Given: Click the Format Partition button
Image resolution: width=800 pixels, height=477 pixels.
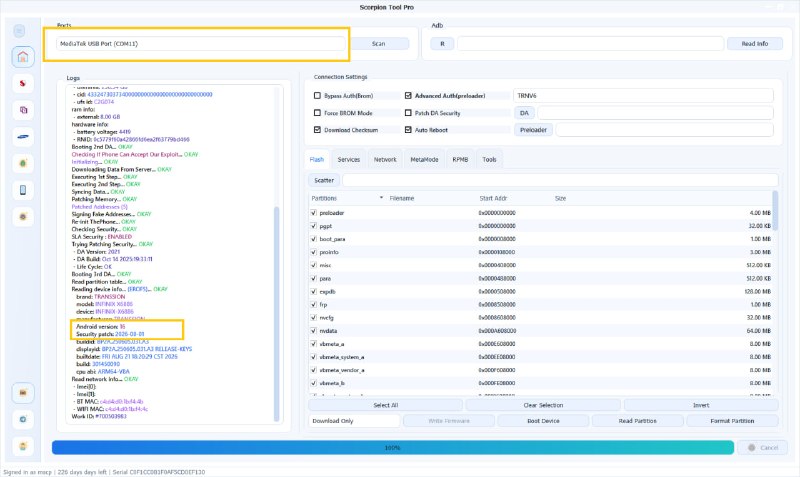Looking at the screenshot, I should pos(732,421).
